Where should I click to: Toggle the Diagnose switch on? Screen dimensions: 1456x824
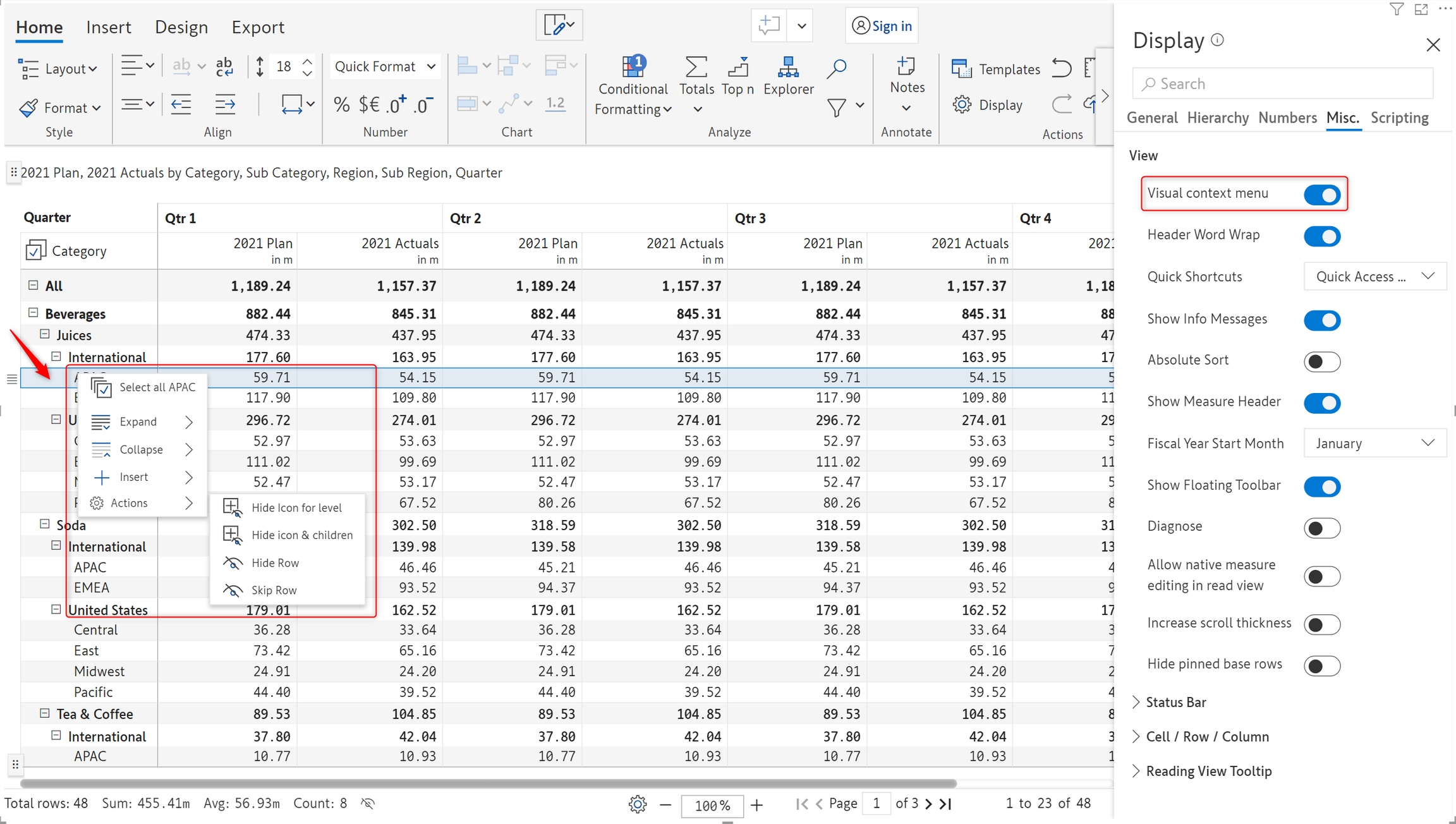(x=1321, y=528)
